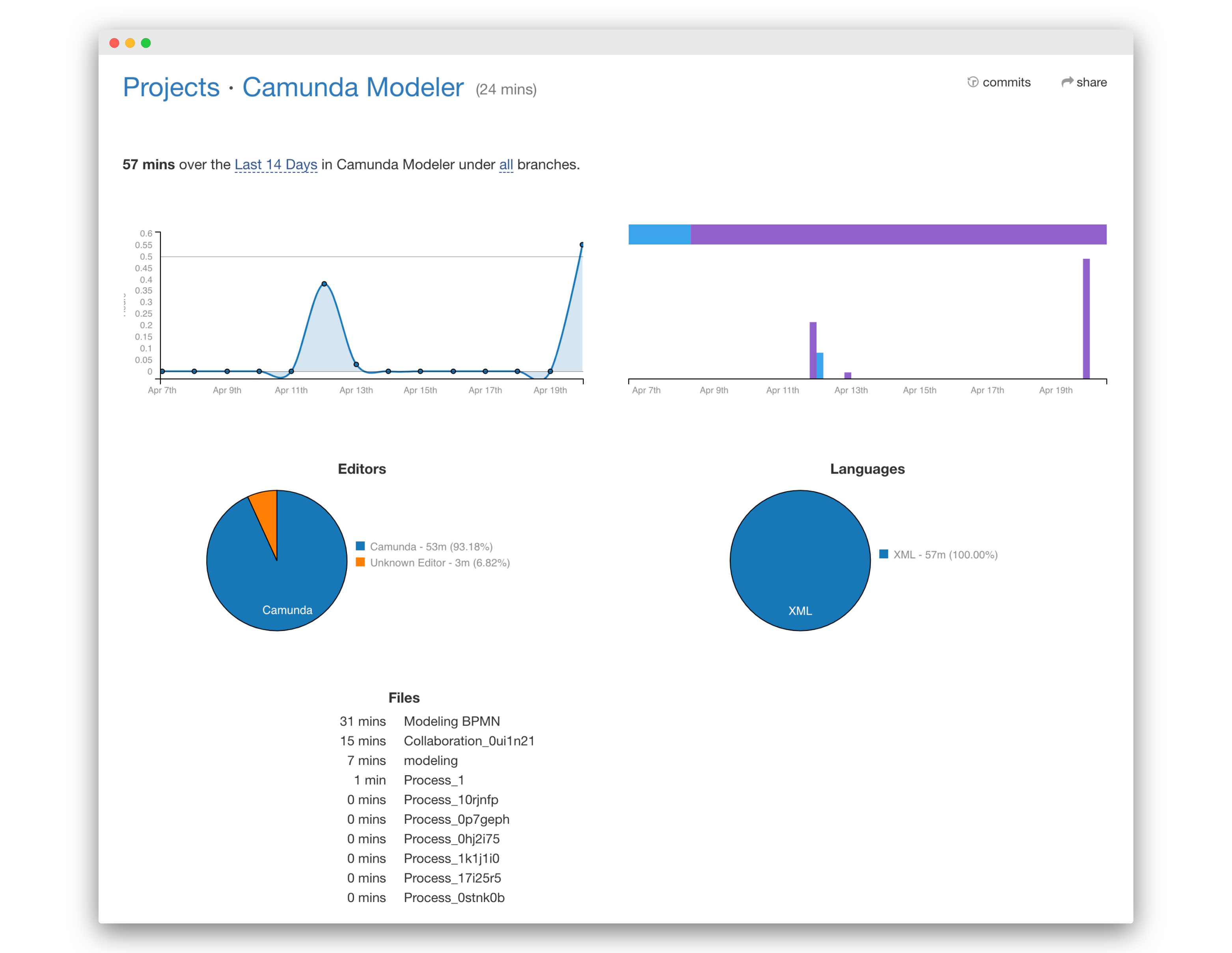Click the Camunda blue legend swatch
Viewport: 1232px width, 953px height.
[360, 546]
